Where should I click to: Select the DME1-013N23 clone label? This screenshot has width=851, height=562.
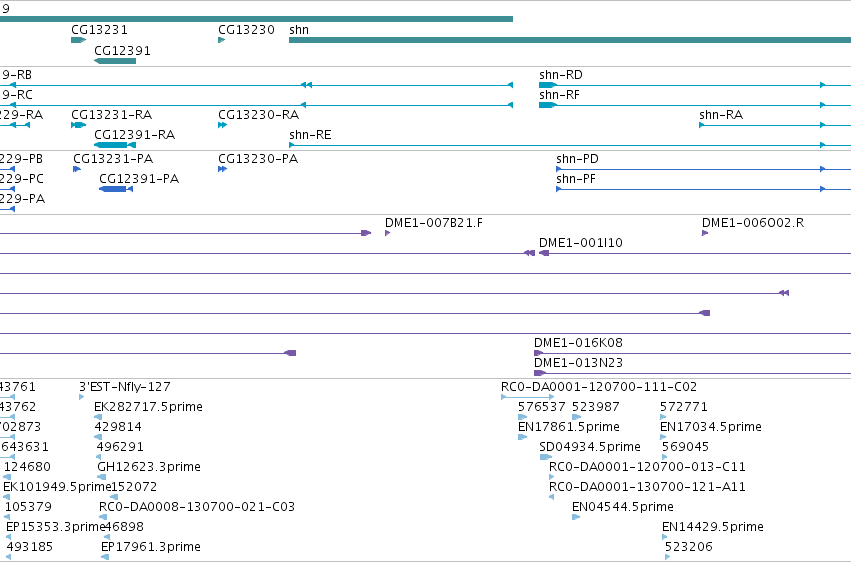[x=579, y=363]
